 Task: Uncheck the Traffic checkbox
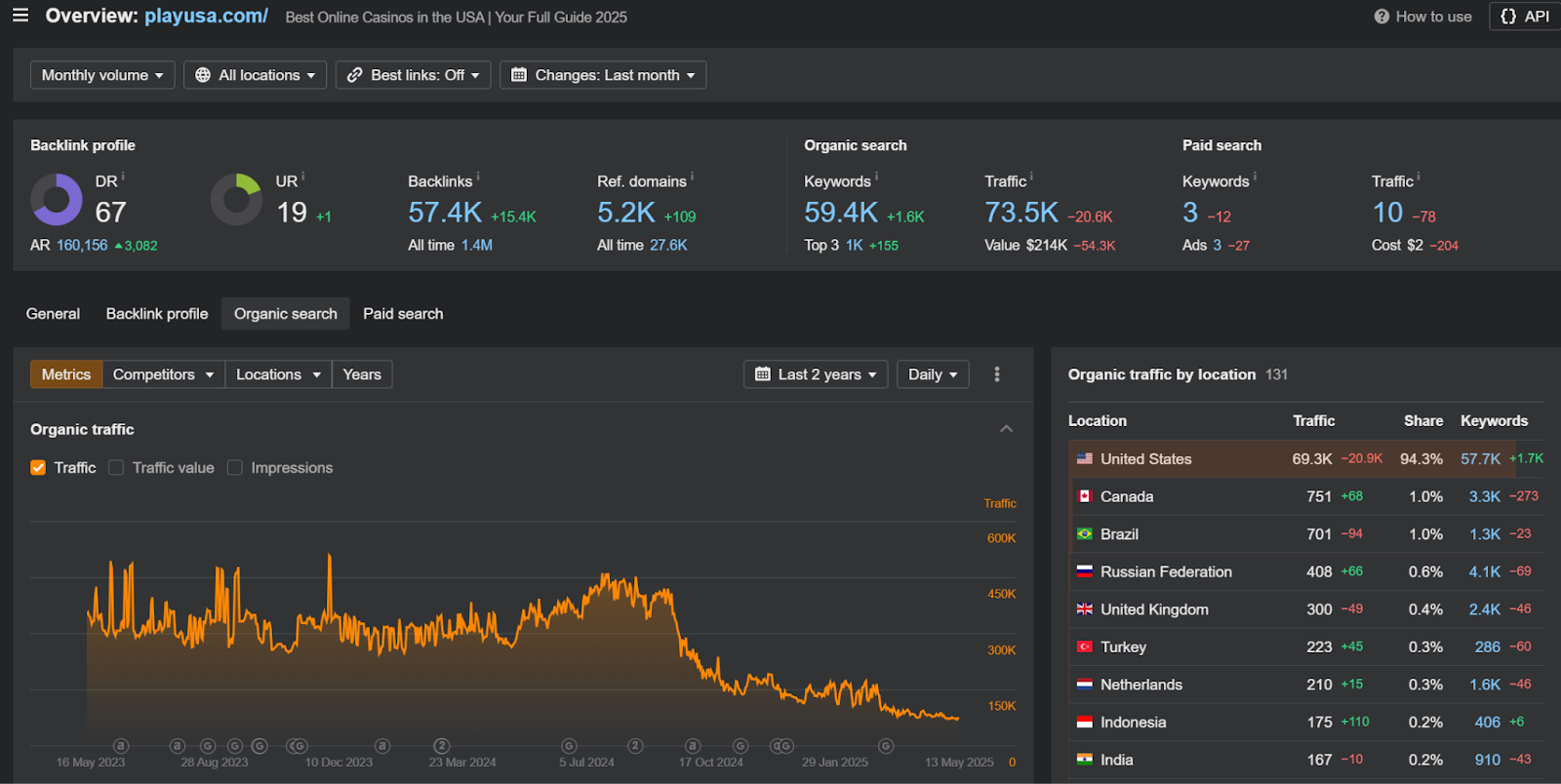pyautogui.click(x=38, y=468)
